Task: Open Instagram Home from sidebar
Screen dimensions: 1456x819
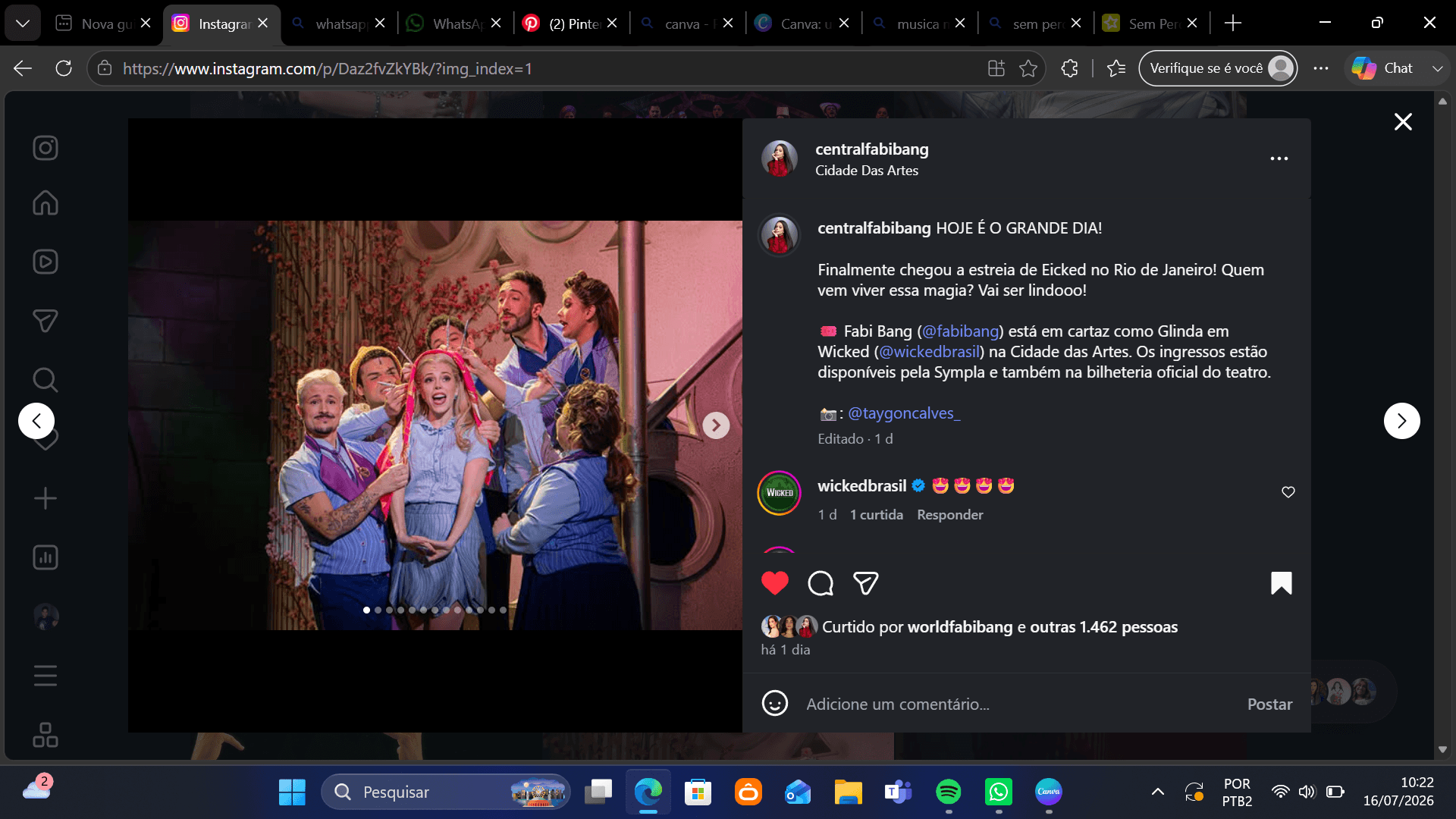Action: [45, 203]
